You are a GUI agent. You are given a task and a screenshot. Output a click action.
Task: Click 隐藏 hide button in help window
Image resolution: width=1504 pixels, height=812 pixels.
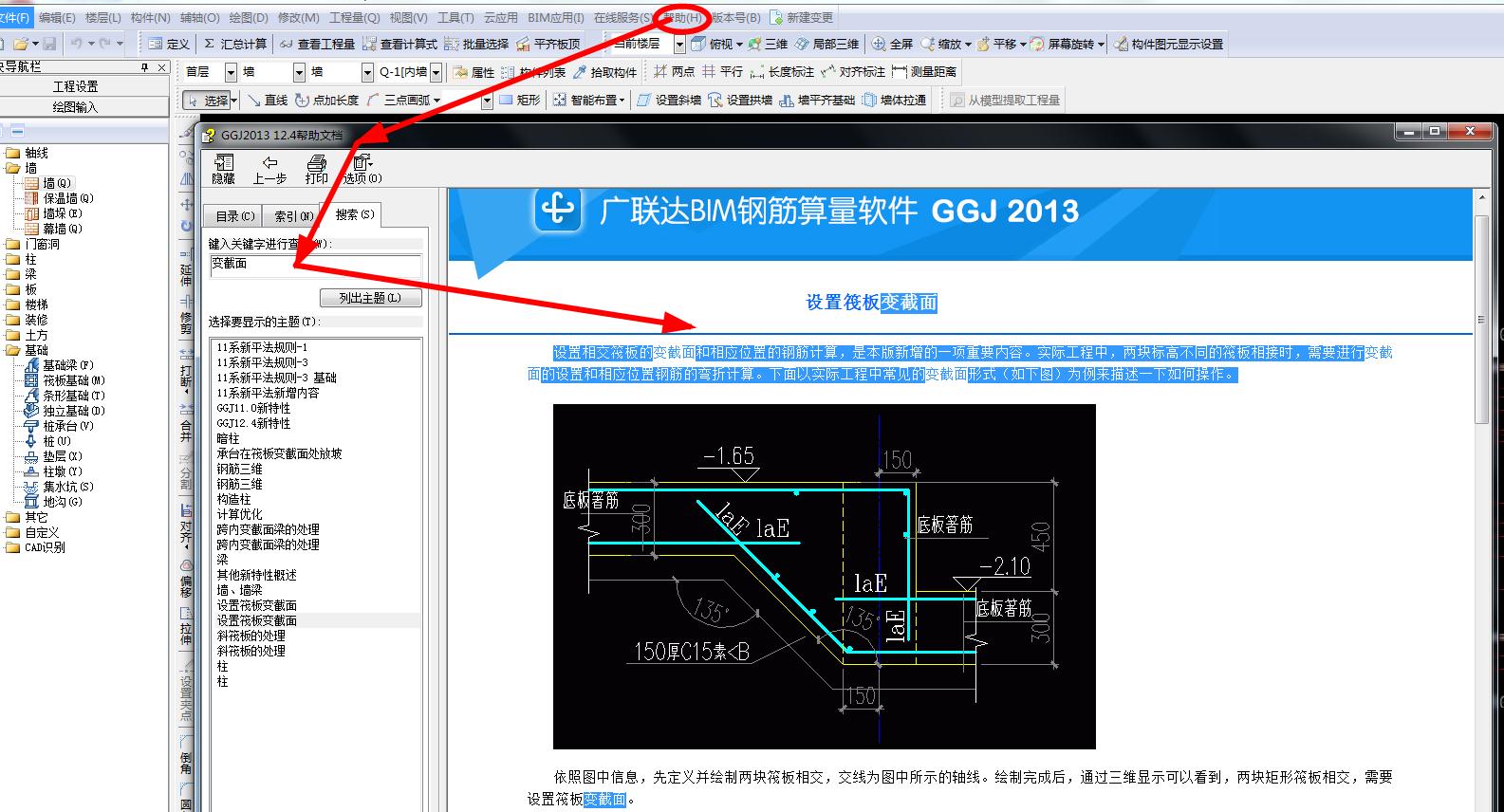click(x=223, y=170)
